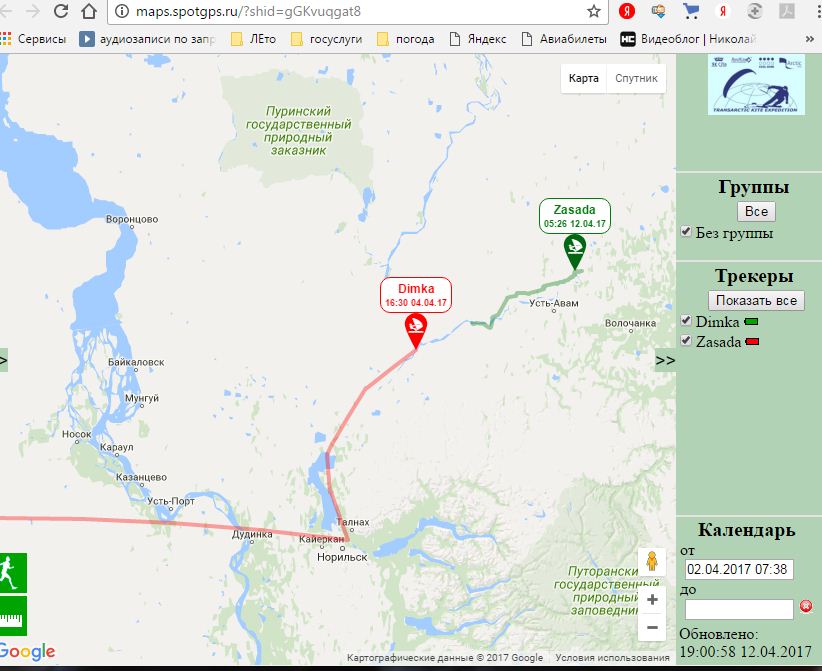822x671 pixels.
Task: Bookmark this page with the star icon
Action: click(x=594, y=12)
